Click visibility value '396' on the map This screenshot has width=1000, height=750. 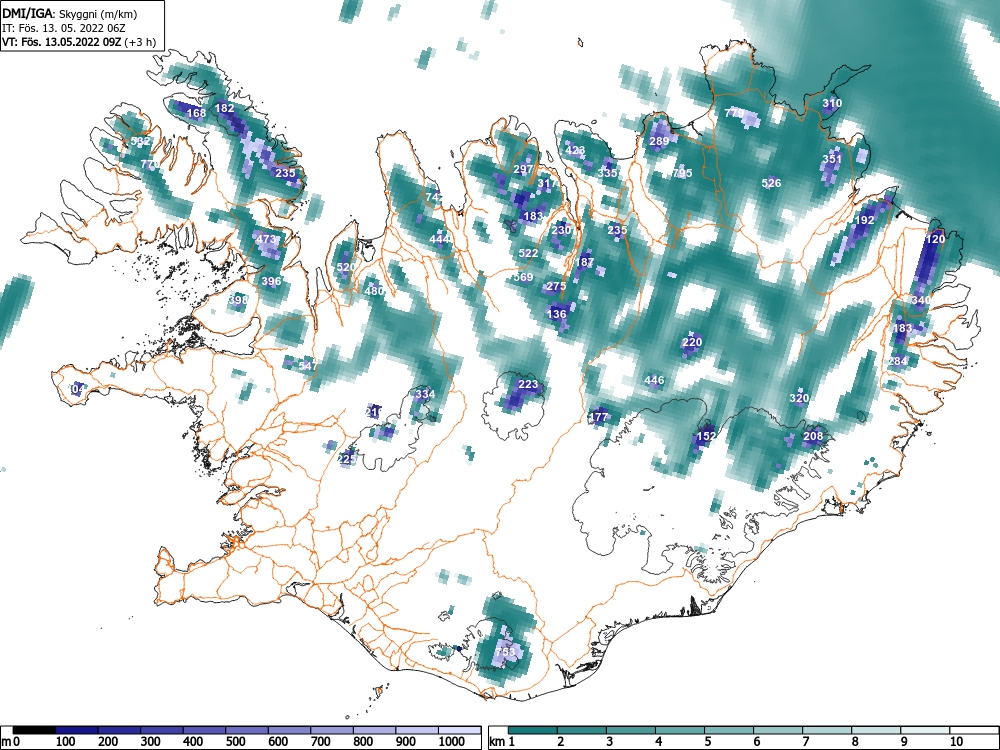pyautogui.click(x=271, y=281)
